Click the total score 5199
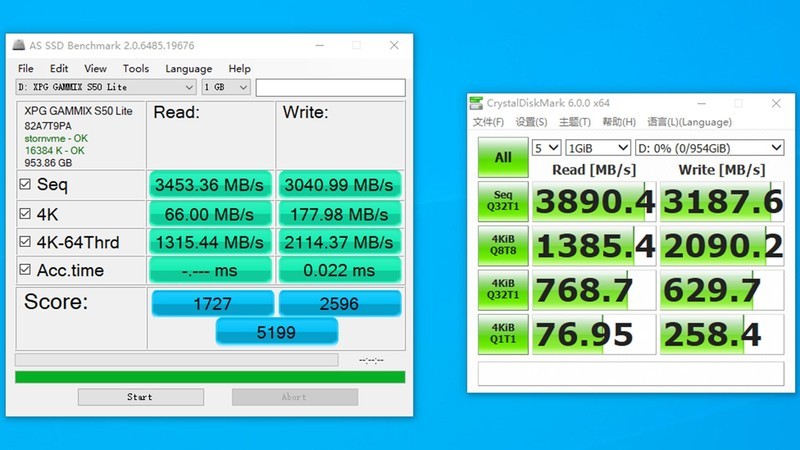The image size is (800, 450). tap(277, 332)
